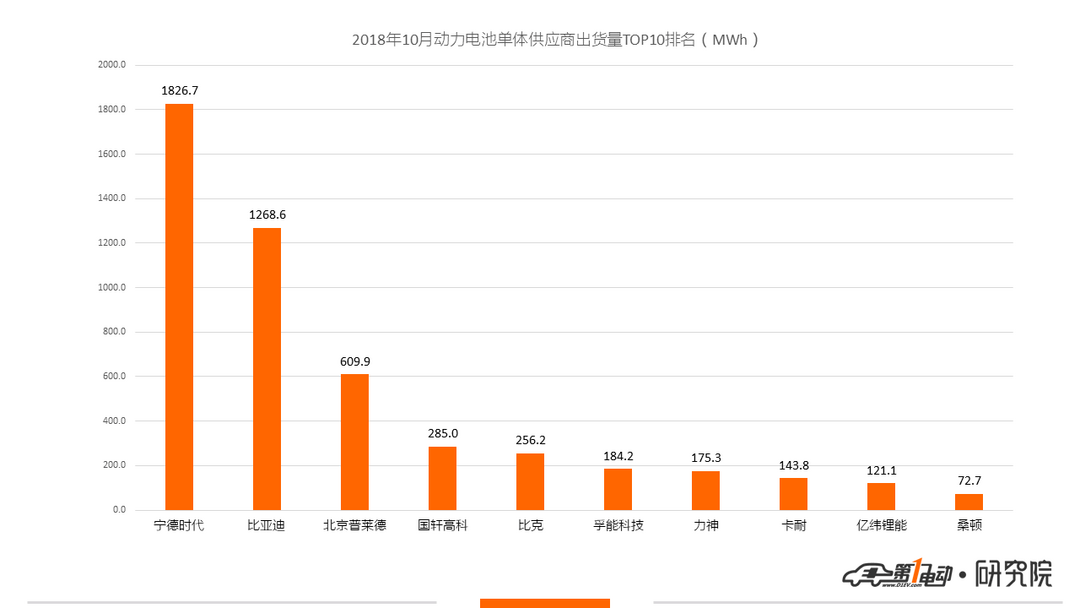Image resolution: width=1080 pixels, height=608 pixels.
Task: Click the 桑顿 axis label
Action: coord(969,525)
